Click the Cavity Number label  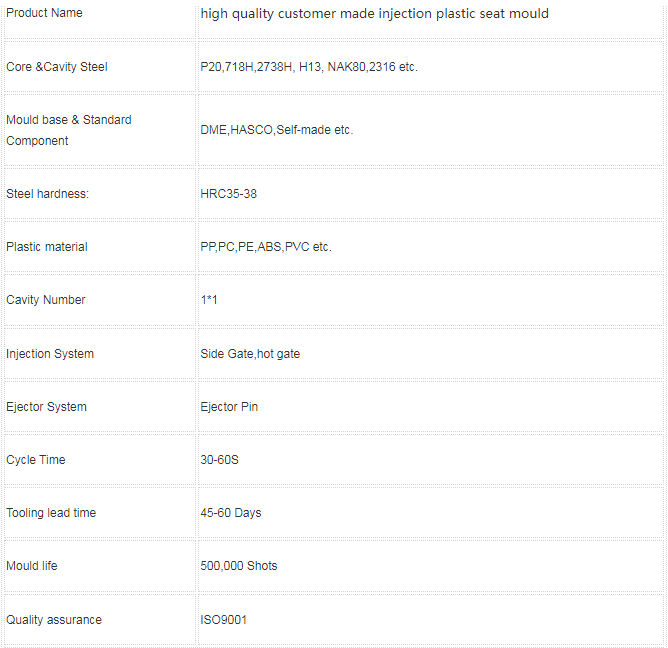(46, 300)
